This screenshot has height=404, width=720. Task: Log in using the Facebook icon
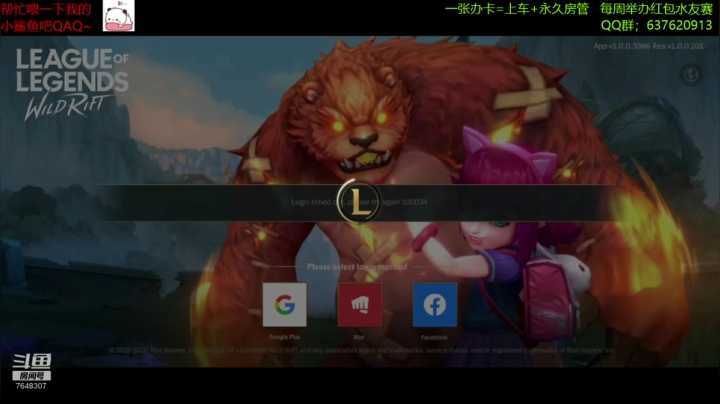click(x=434, y=305)
